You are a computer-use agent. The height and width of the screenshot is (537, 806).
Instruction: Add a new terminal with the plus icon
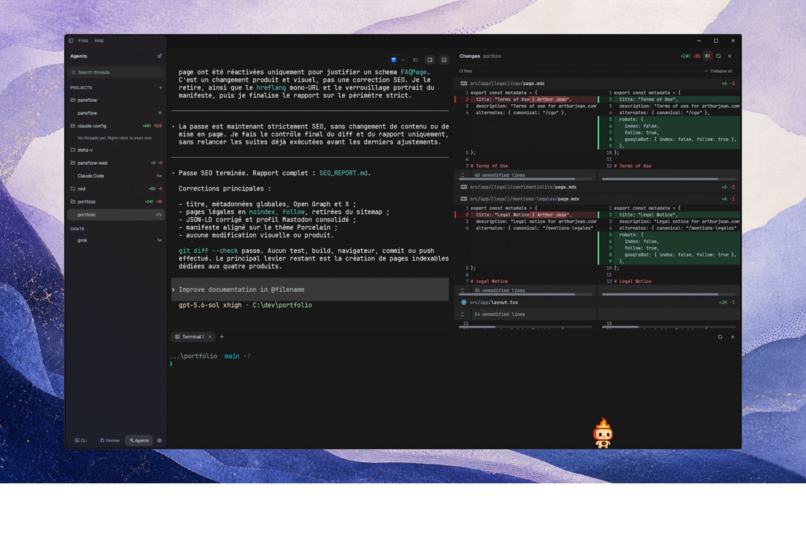222,337
